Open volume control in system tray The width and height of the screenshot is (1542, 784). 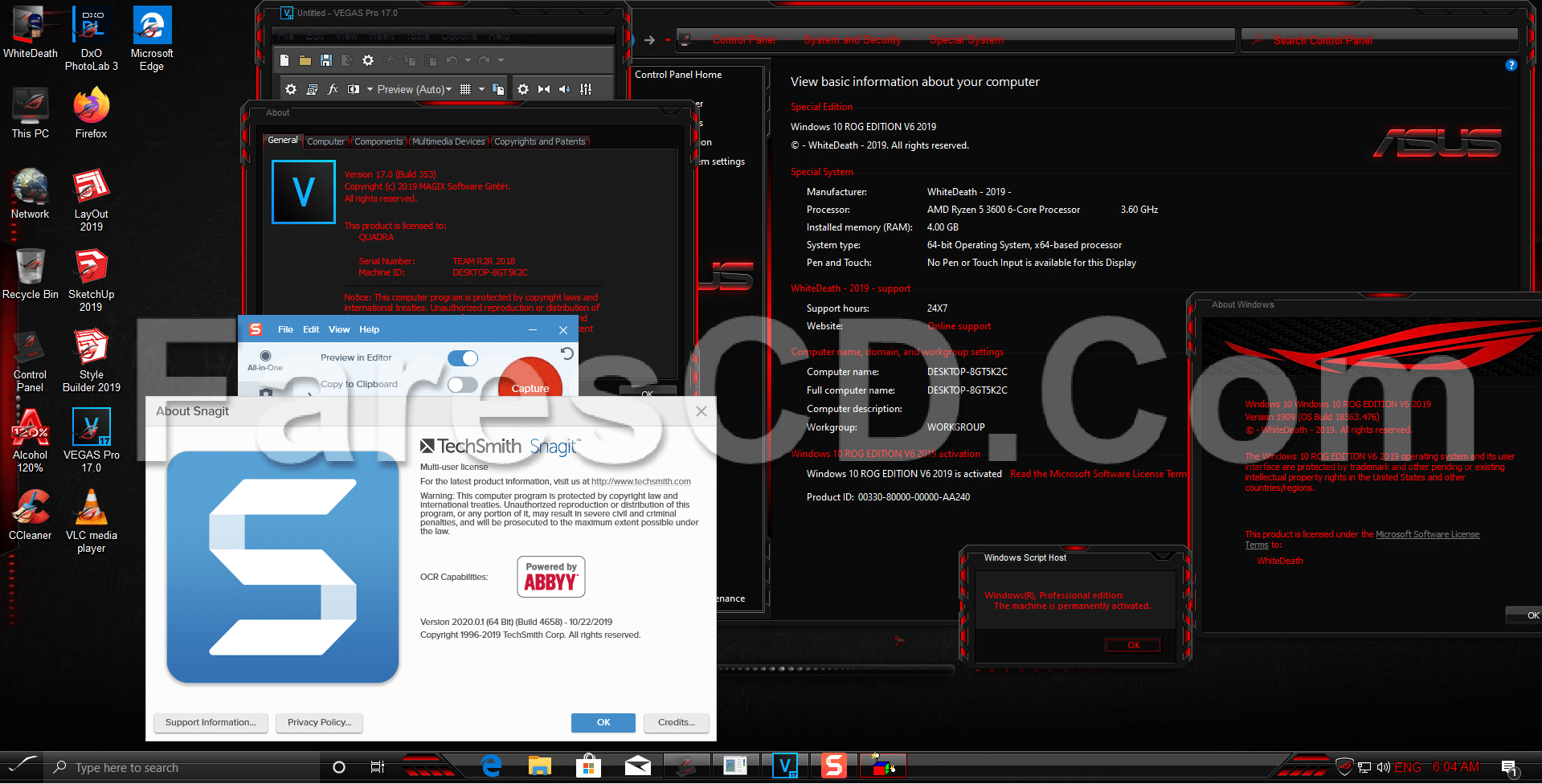pyautogui.click(x=1384, y=767)
